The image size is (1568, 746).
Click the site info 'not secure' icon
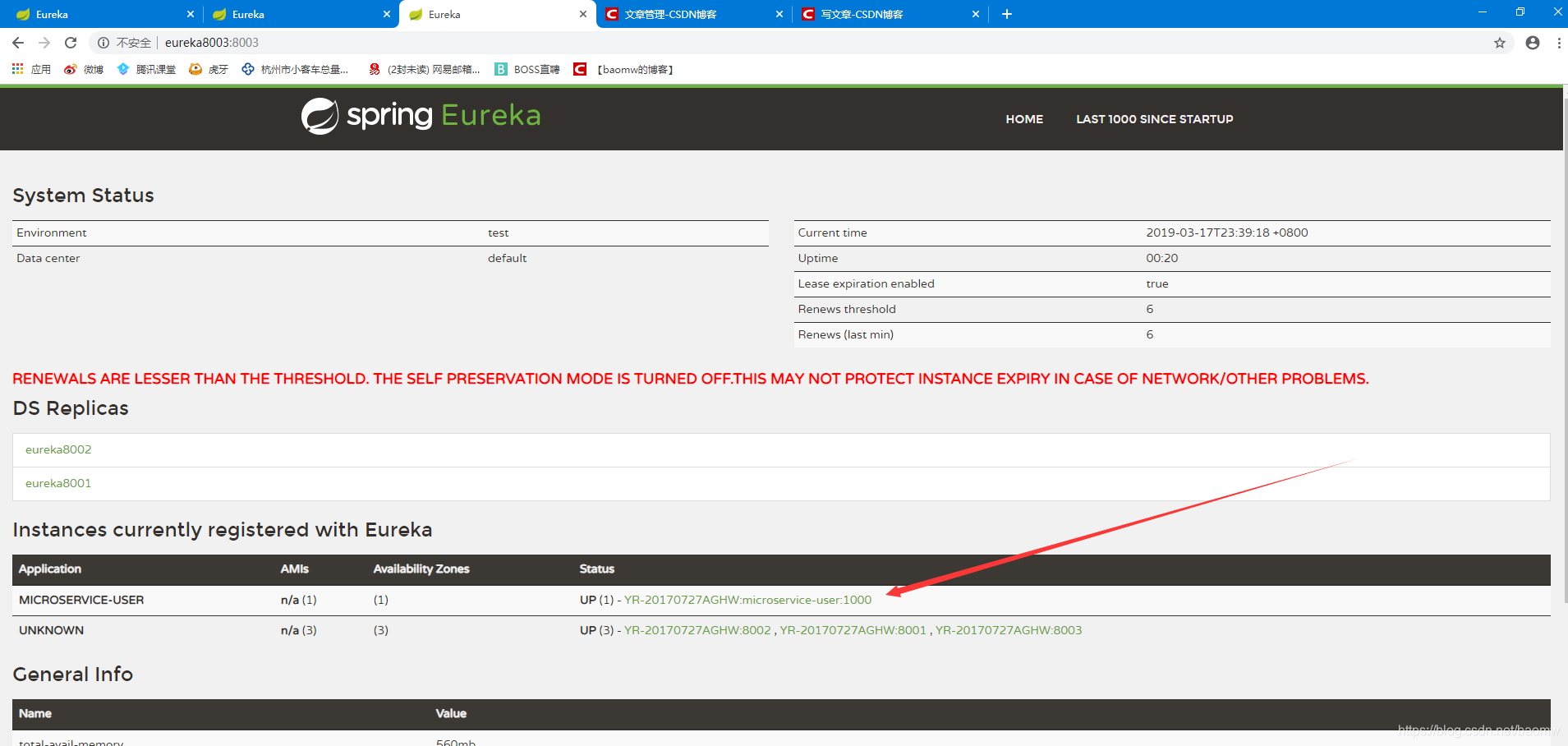point(103,43)
